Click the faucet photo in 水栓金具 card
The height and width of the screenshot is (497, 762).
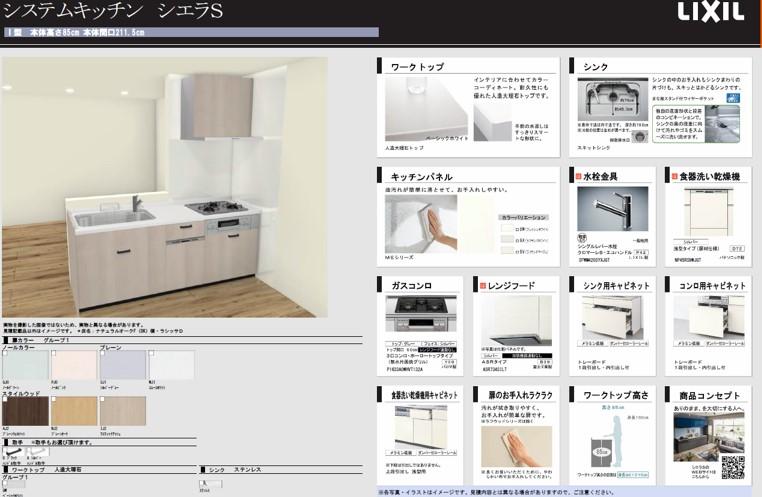click(612, 208)
